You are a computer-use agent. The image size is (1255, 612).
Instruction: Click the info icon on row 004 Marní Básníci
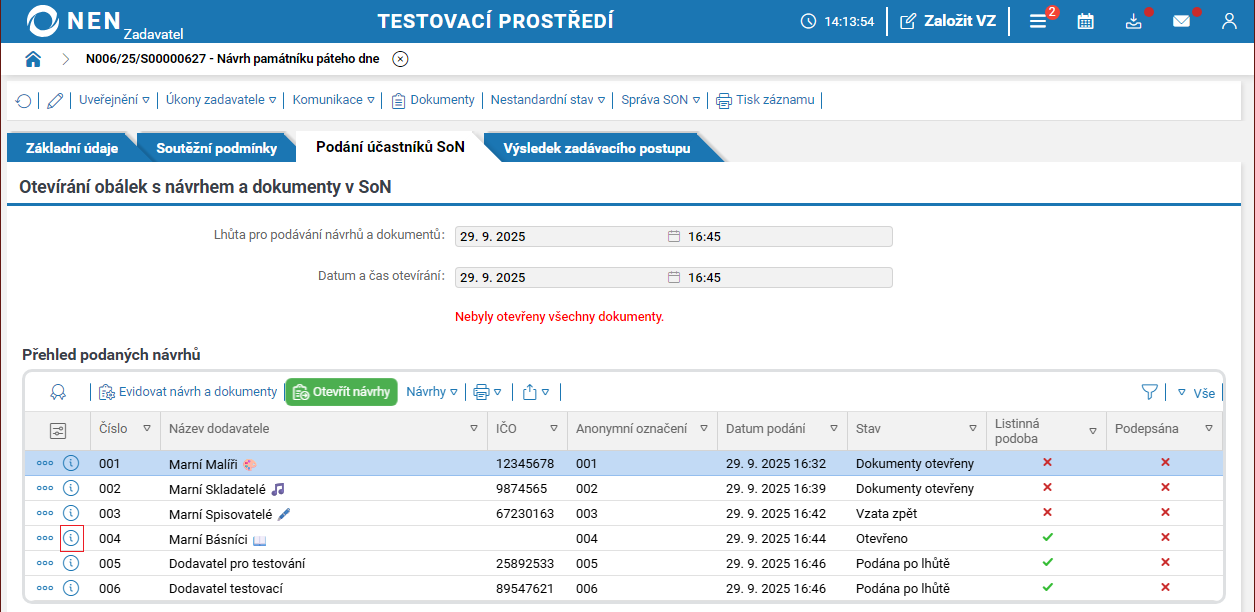tap(71, 538)
